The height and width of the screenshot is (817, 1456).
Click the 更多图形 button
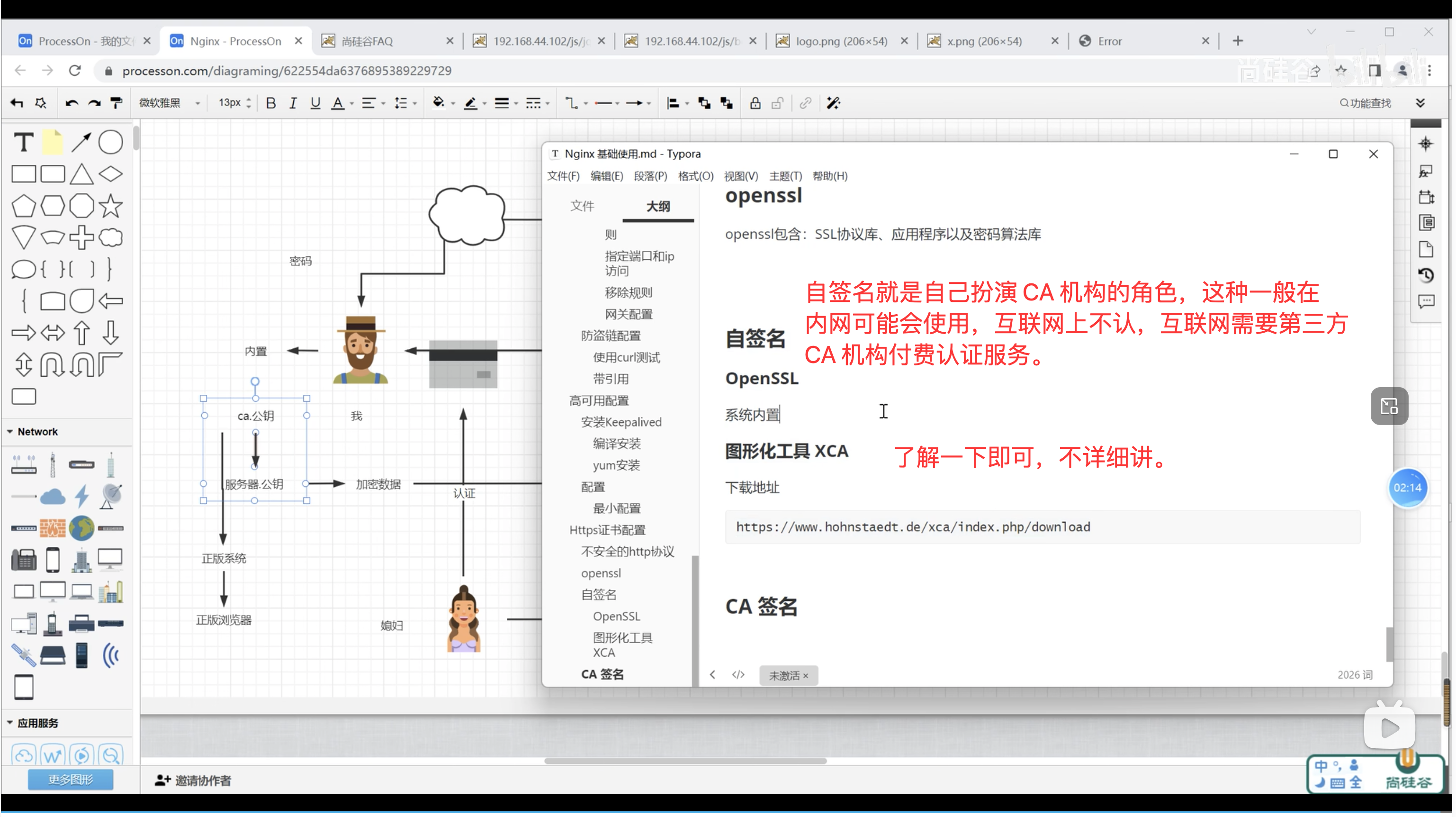pos(70,780)
